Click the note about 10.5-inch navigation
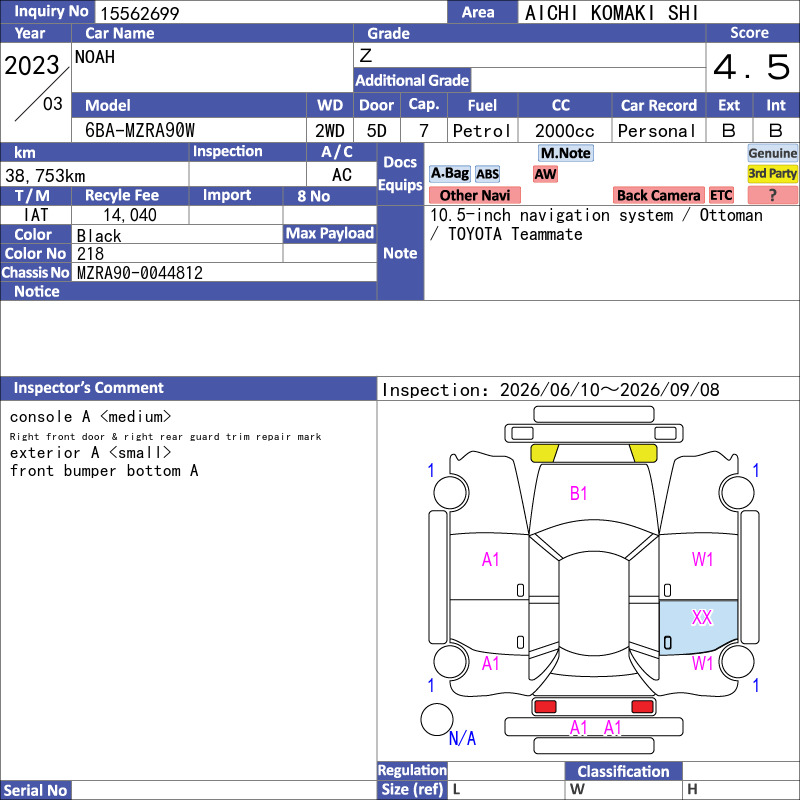The width and height of the screenshot is (800, 800). [596, 224]
